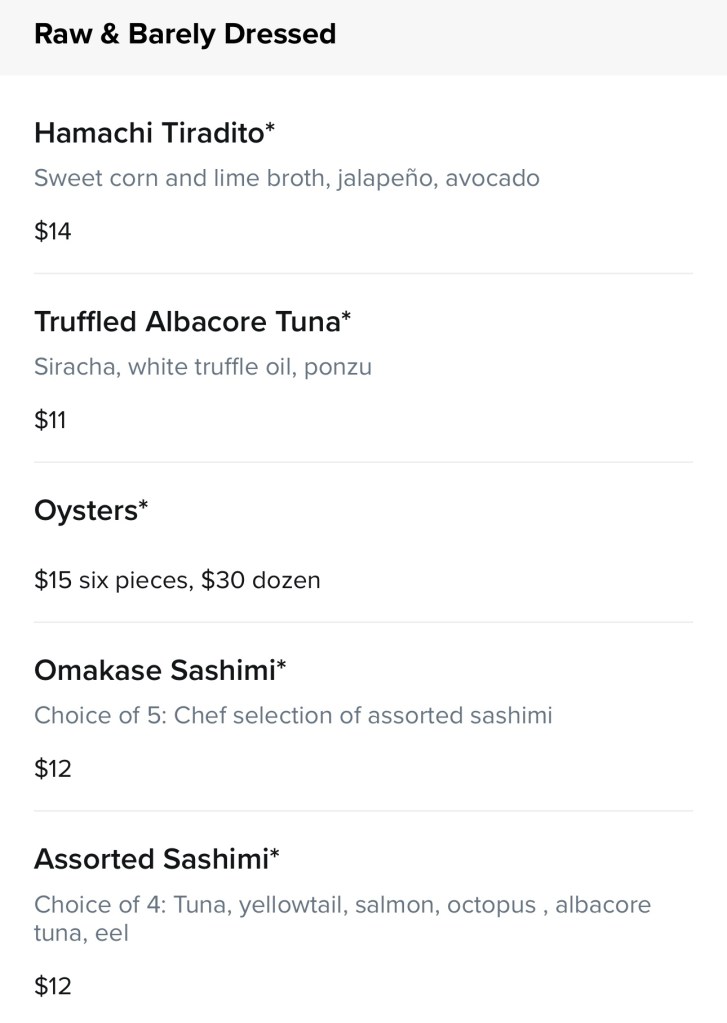The height and width of the screenshot is (1023, 727).
Task: Open the Oysters menu item
Action: [85, 511]
